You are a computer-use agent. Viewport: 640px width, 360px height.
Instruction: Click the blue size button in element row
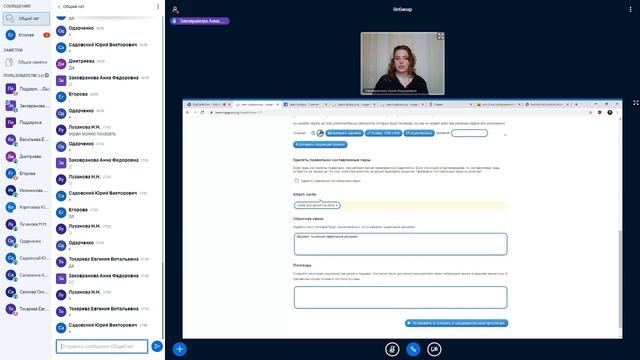[x=383, y=133]
